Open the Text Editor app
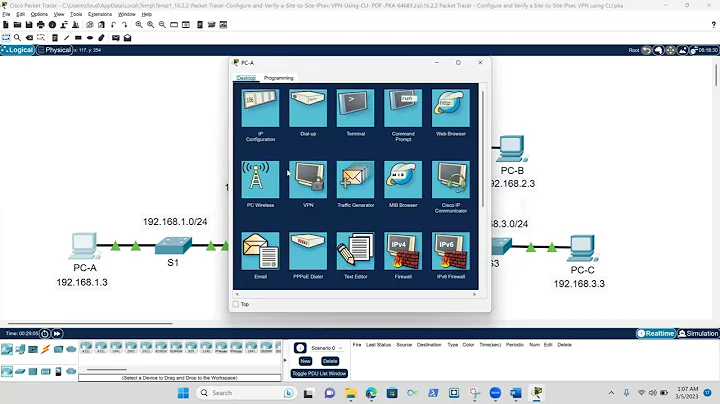Image resolution: width=720 pixels, height=404 pixels. (355, 251)
